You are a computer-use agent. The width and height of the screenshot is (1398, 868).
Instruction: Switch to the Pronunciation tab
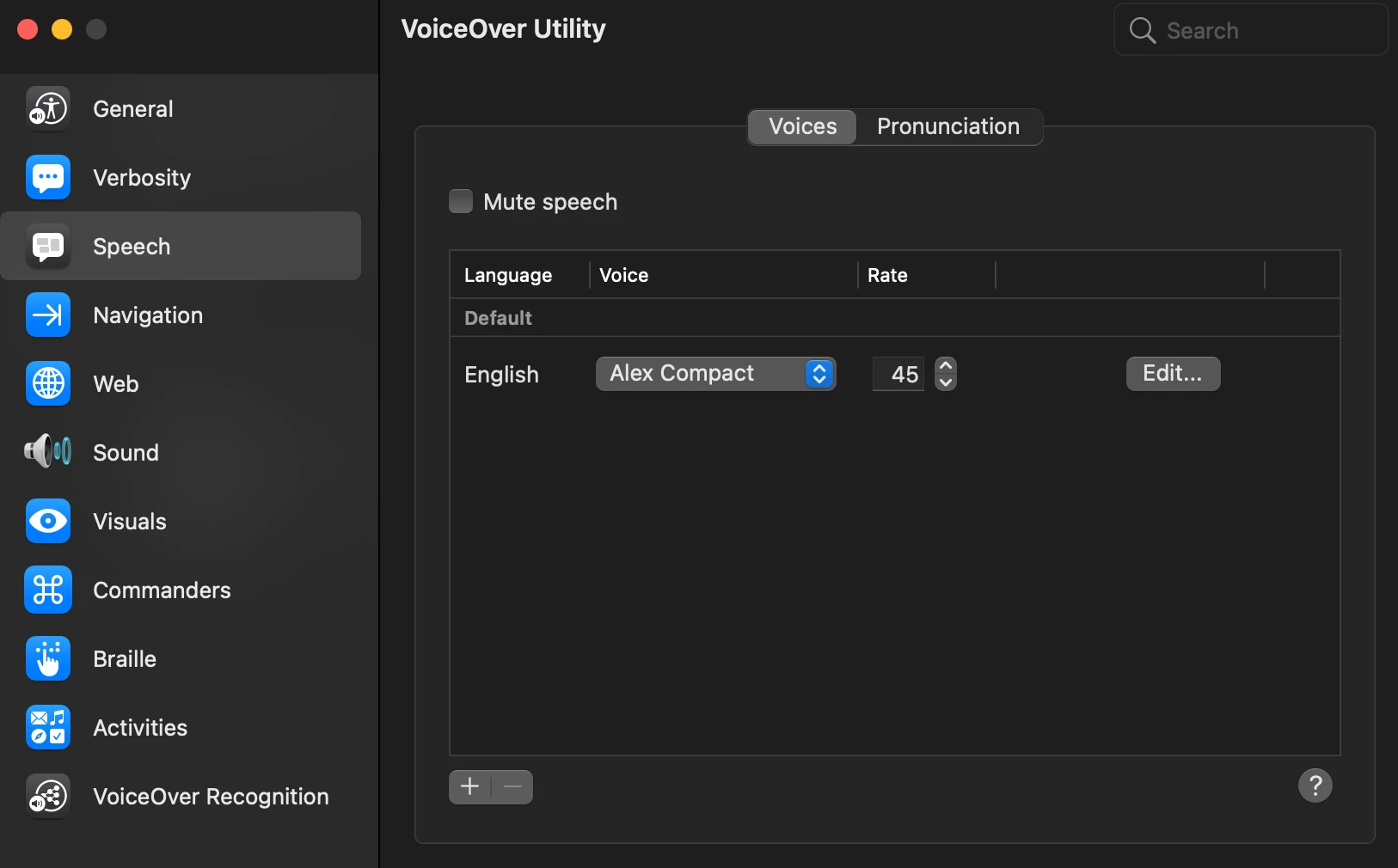pyautogui.click(x=948, y=127)
